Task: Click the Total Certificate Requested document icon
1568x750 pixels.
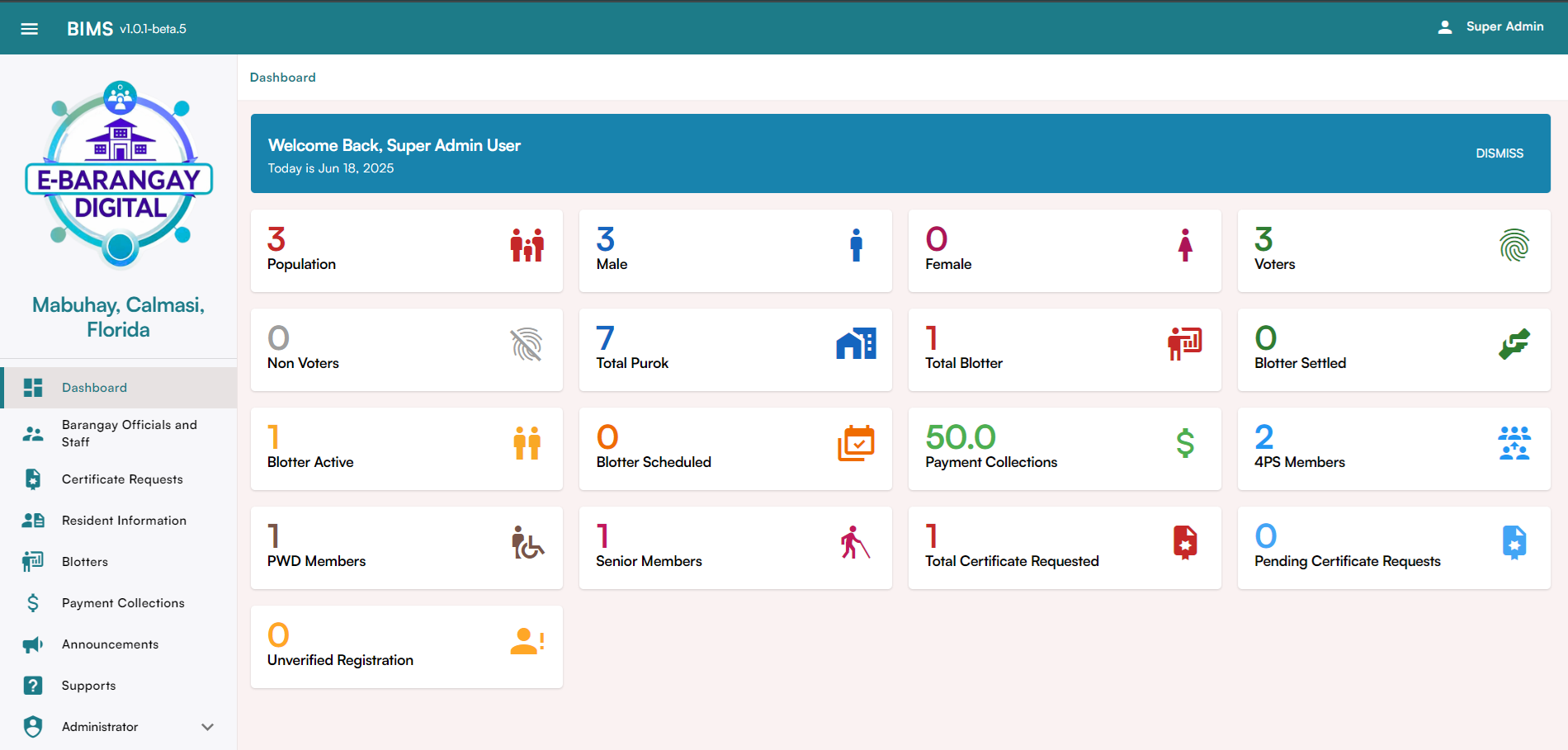Action: click(1185, 542)
